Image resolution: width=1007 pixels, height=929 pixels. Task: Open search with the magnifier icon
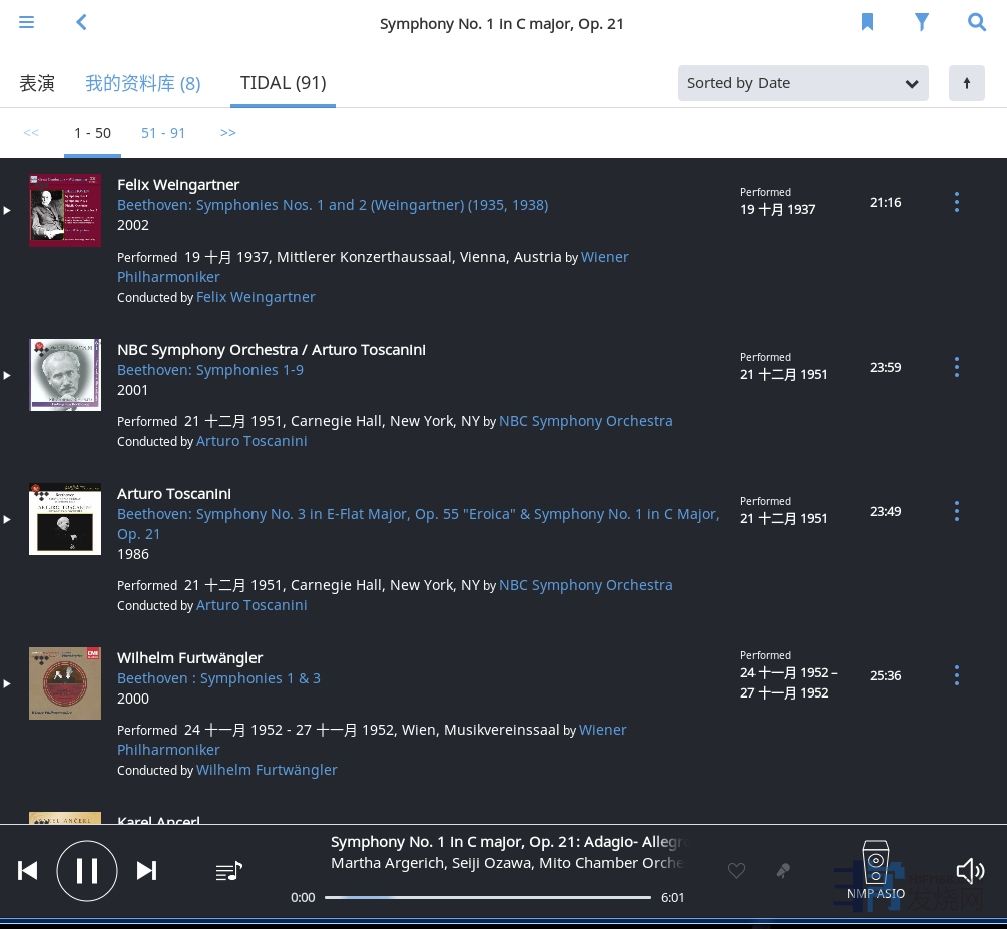976,22
